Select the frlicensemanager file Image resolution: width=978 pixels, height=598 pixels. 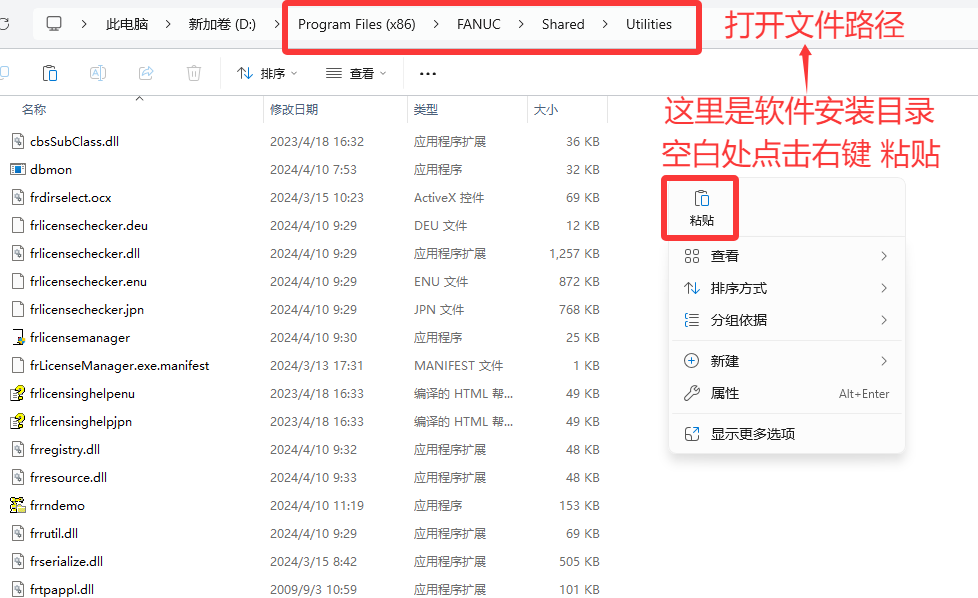80,337
